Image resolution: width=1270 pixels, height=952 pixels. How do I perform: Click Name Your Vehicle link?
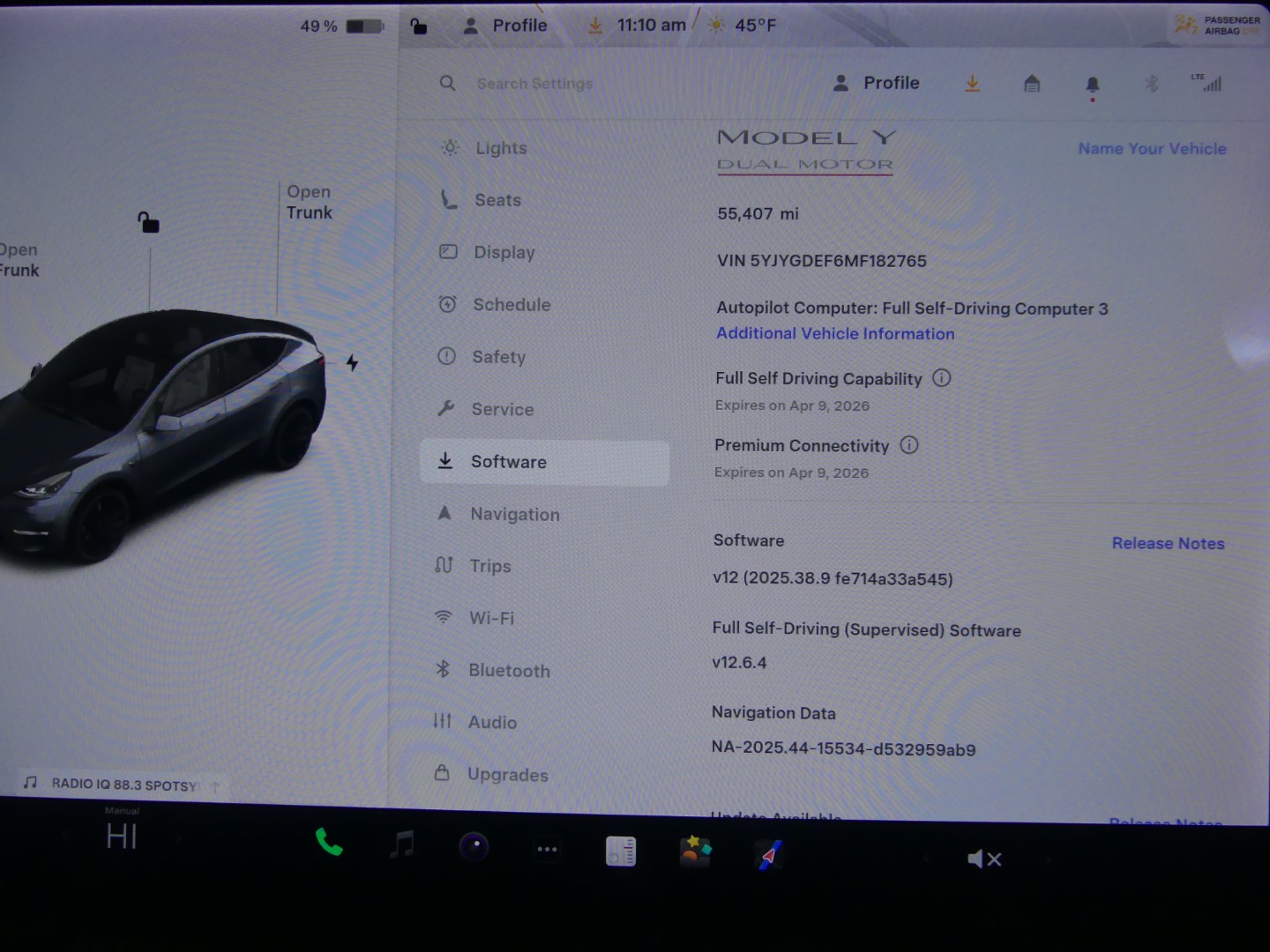pyautogui.click(x=1151, y=149)
